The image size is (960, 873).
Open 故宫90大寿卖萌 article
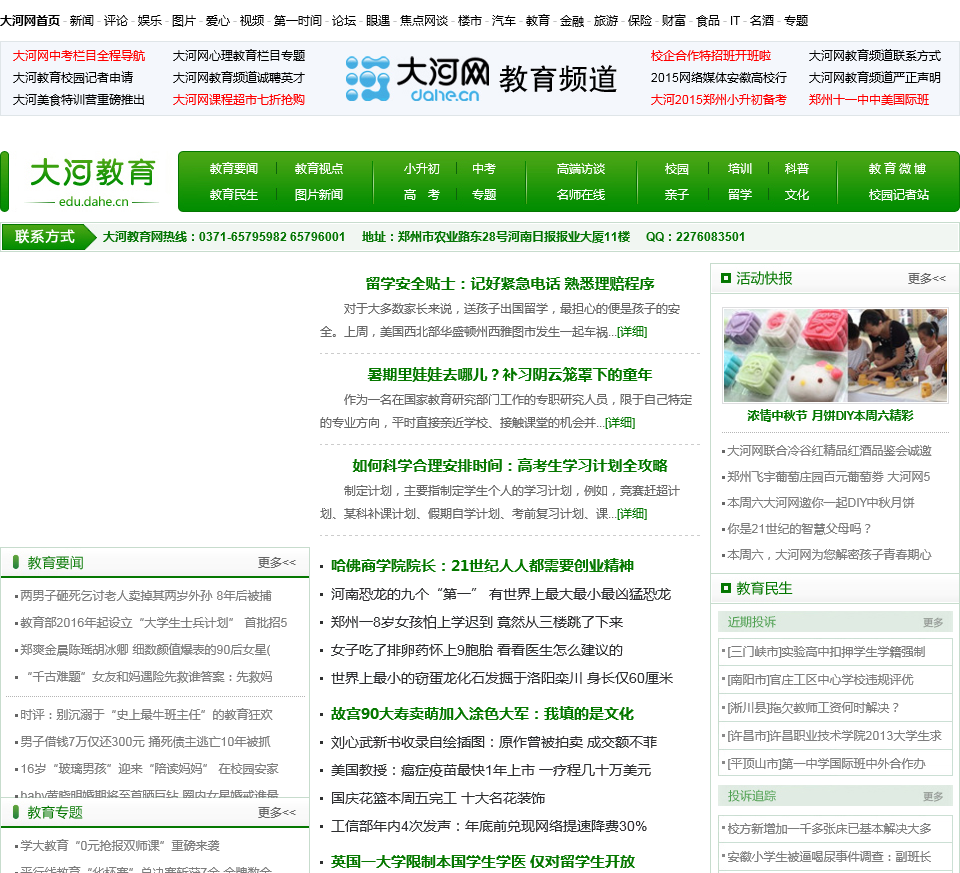pos(482,714)
